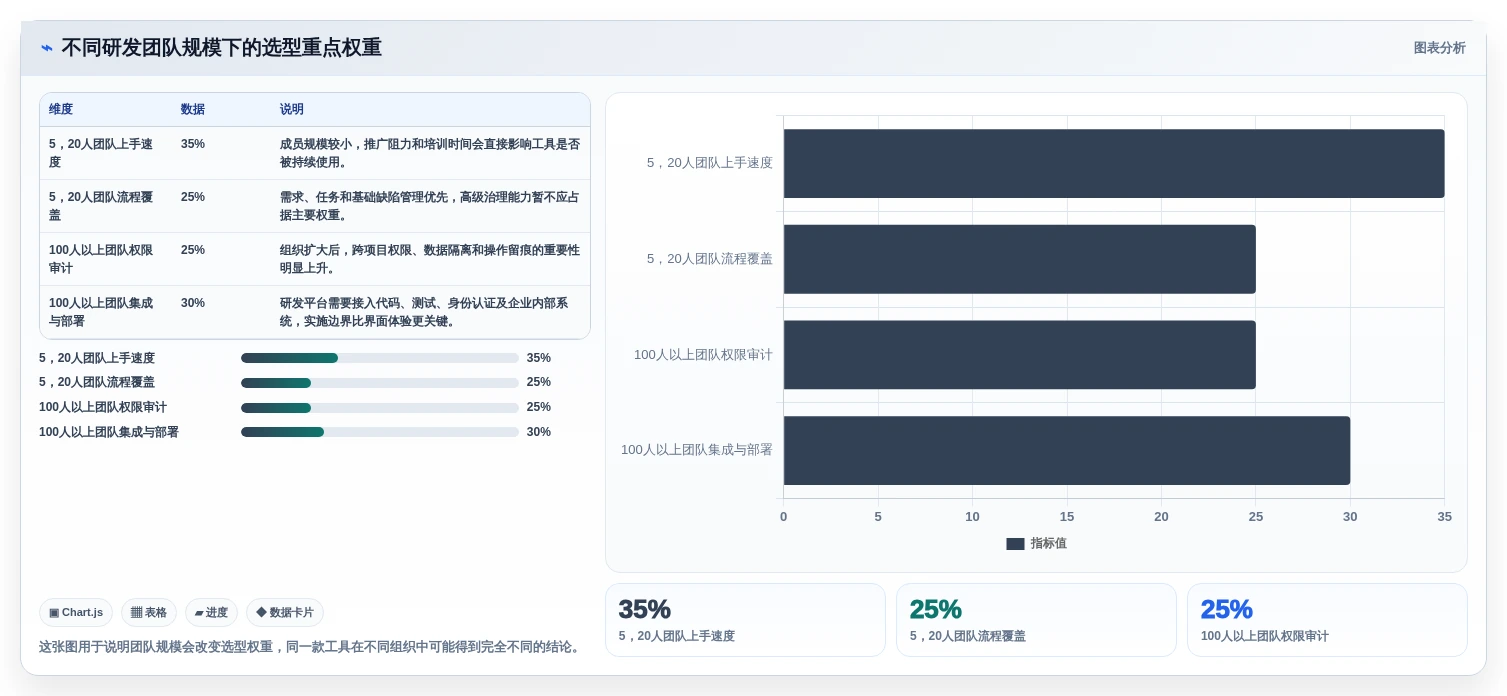This screenshot has width=1507, height=696.
Task: Click the 30% value in the table
Action: tap(193, 303)
